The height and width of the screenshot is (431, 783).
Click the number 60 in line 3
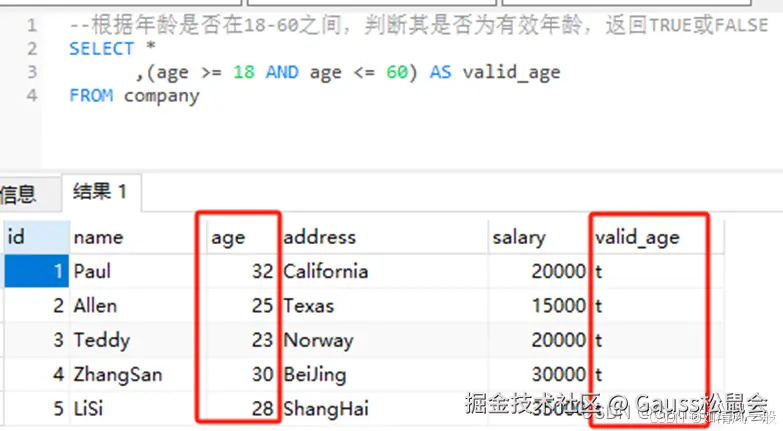pyautogui.click(x=397, y=72)
